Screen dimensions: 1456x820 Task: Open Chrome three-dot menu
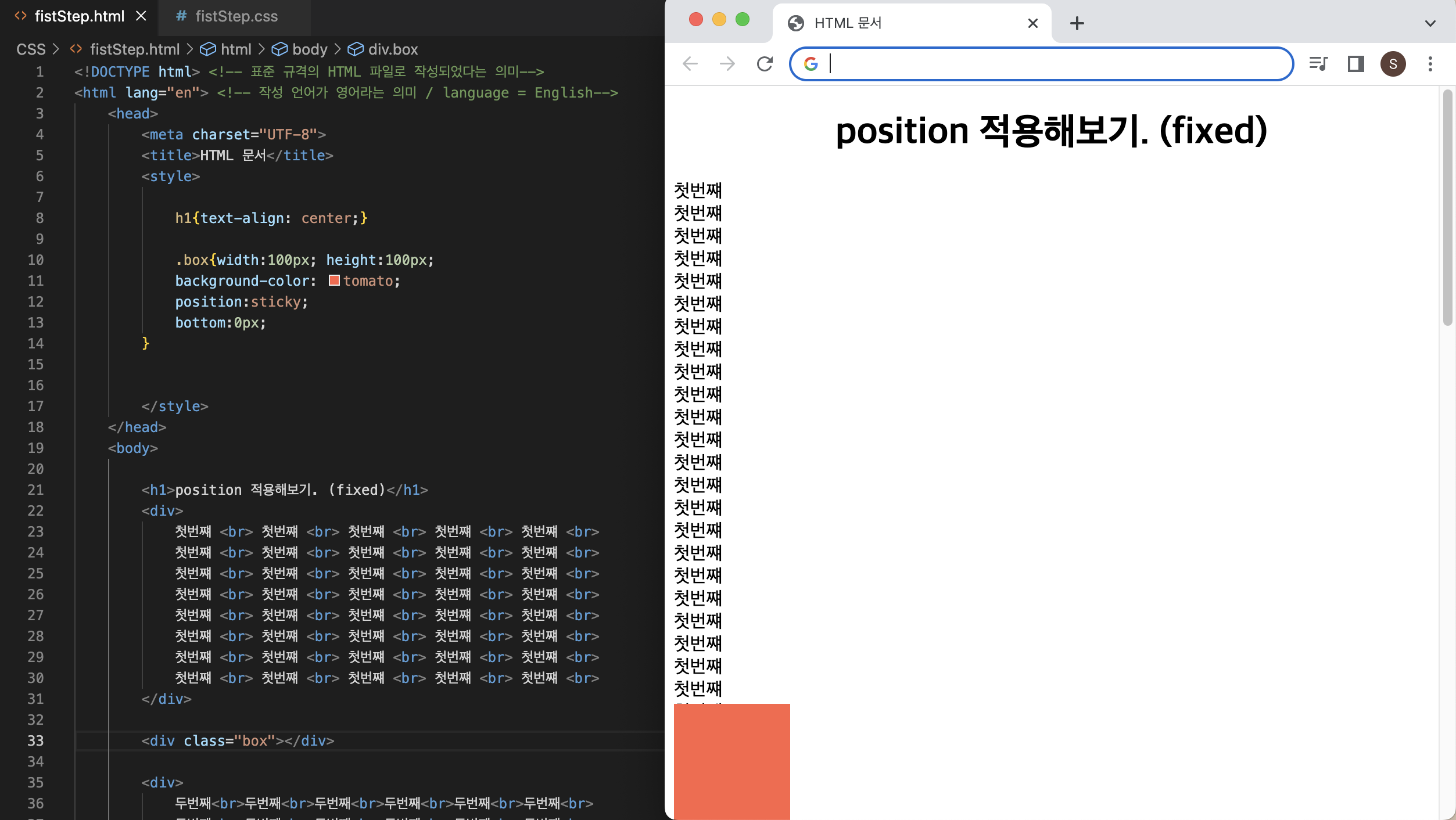1430,64
